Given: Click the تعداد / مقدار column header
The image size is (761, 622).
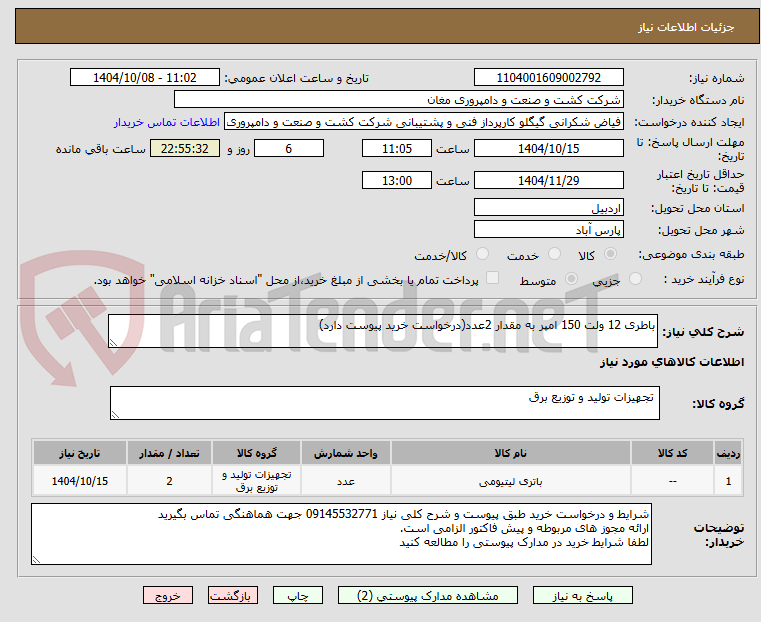Looking at the screenshot, I should pyautogui.click(x=169, y=453).
